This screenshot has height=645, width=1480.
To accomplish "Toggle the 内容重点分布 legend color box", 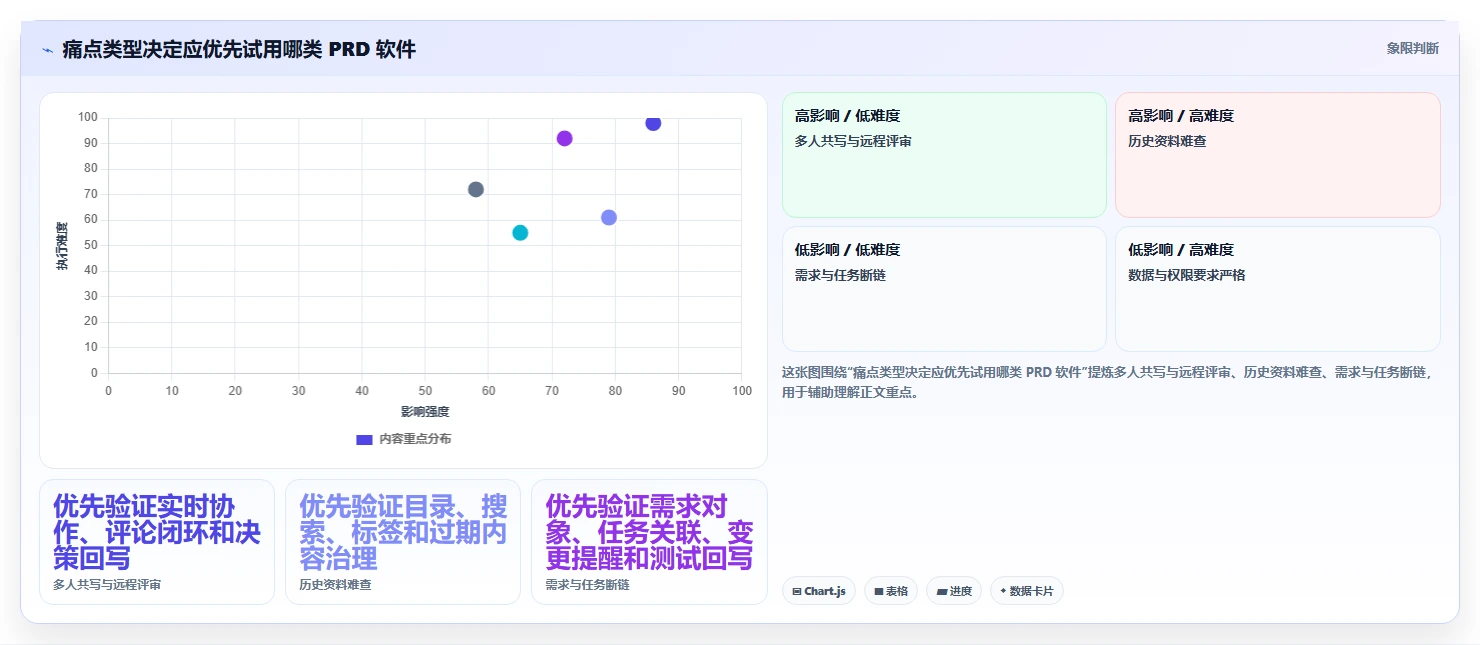I will click(365, 439).
